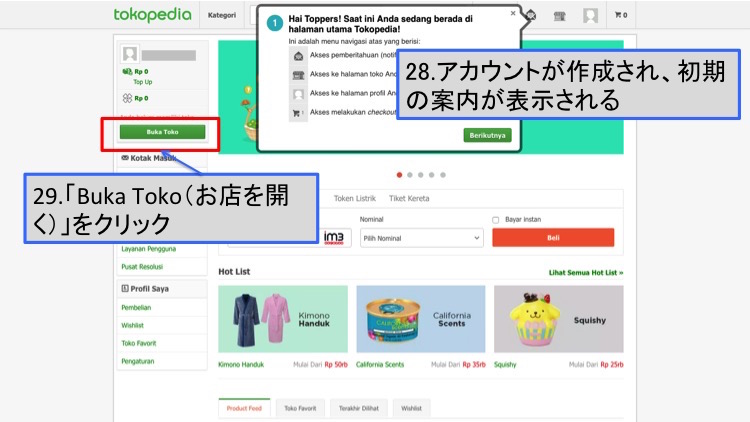The image size is (750, 422).
Task: Click the cart icon in tour list
Action: pyautogui.click(x=298, y=113)
